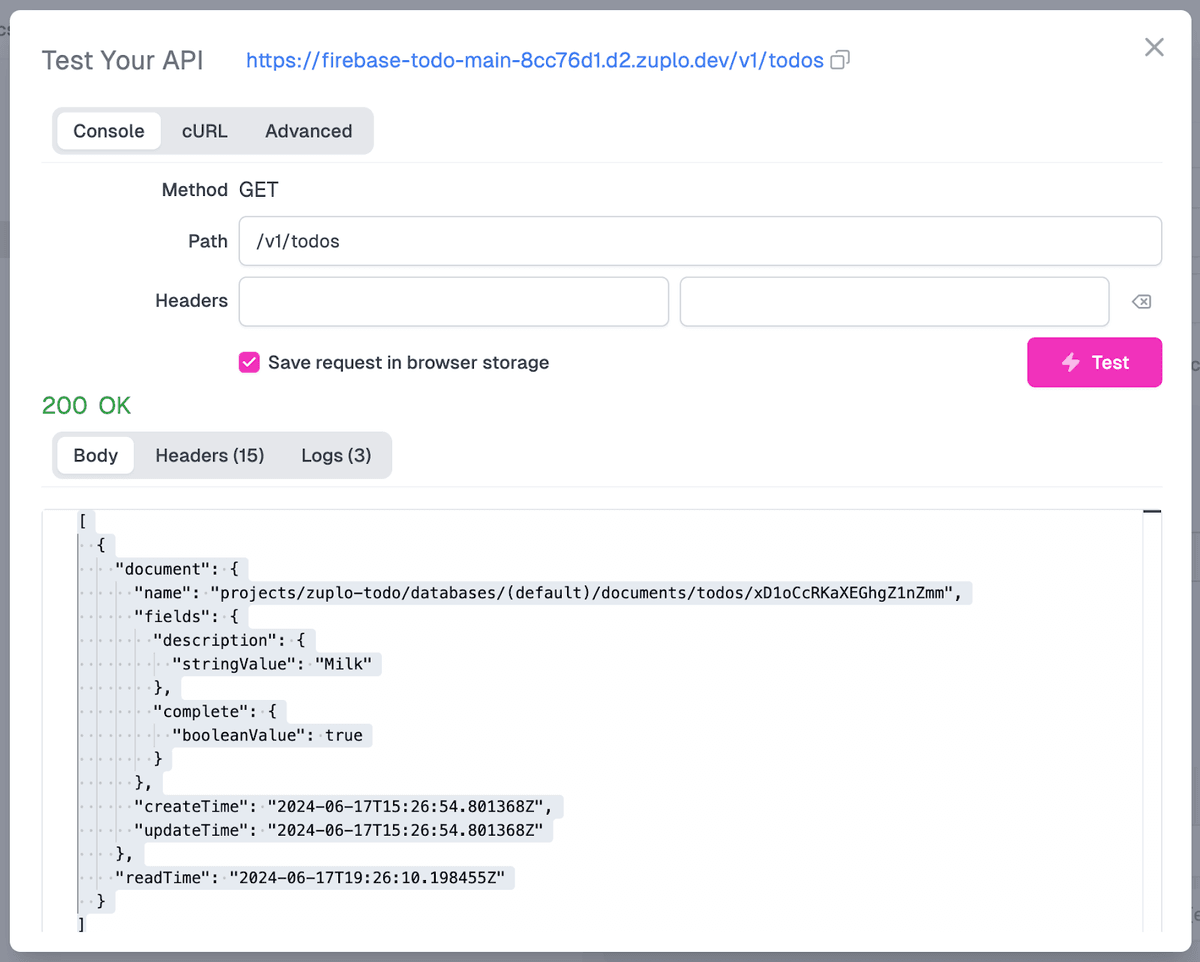Click the X to close Test Your API
This screenshot has width=1200, height=962.
click(1154, 47)
